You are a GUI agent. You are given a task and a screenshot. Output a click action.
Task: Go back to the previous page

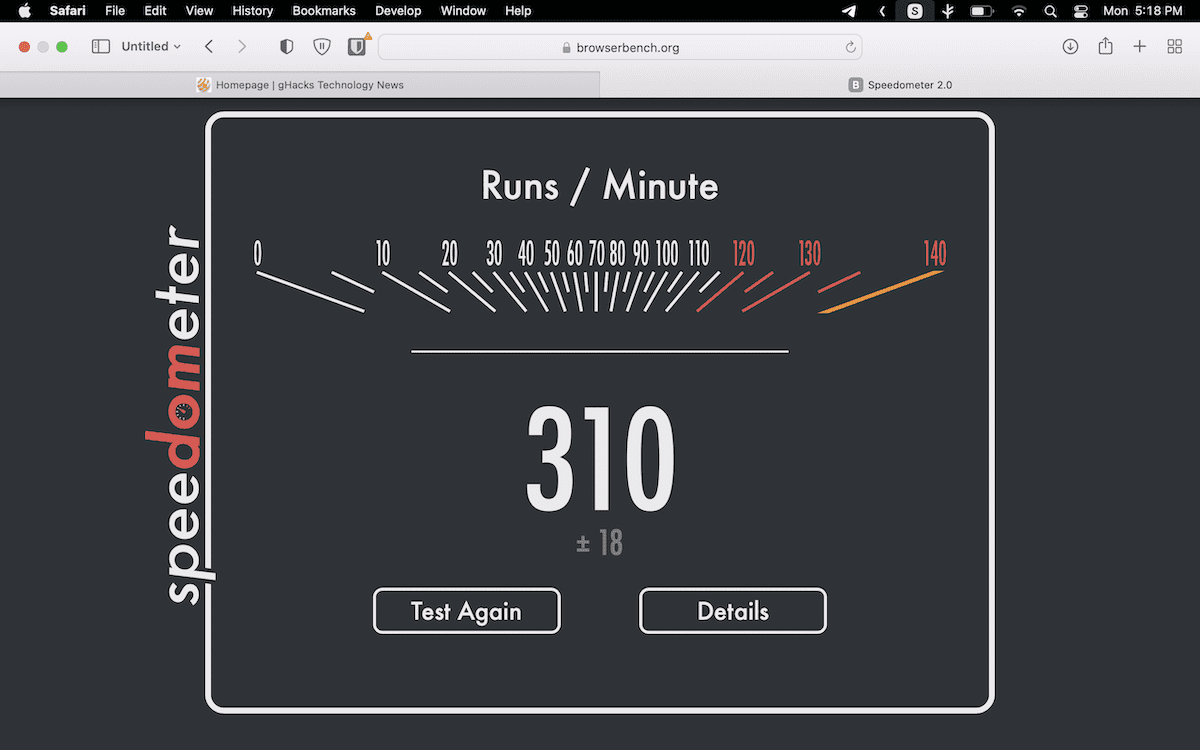(208, 47)
